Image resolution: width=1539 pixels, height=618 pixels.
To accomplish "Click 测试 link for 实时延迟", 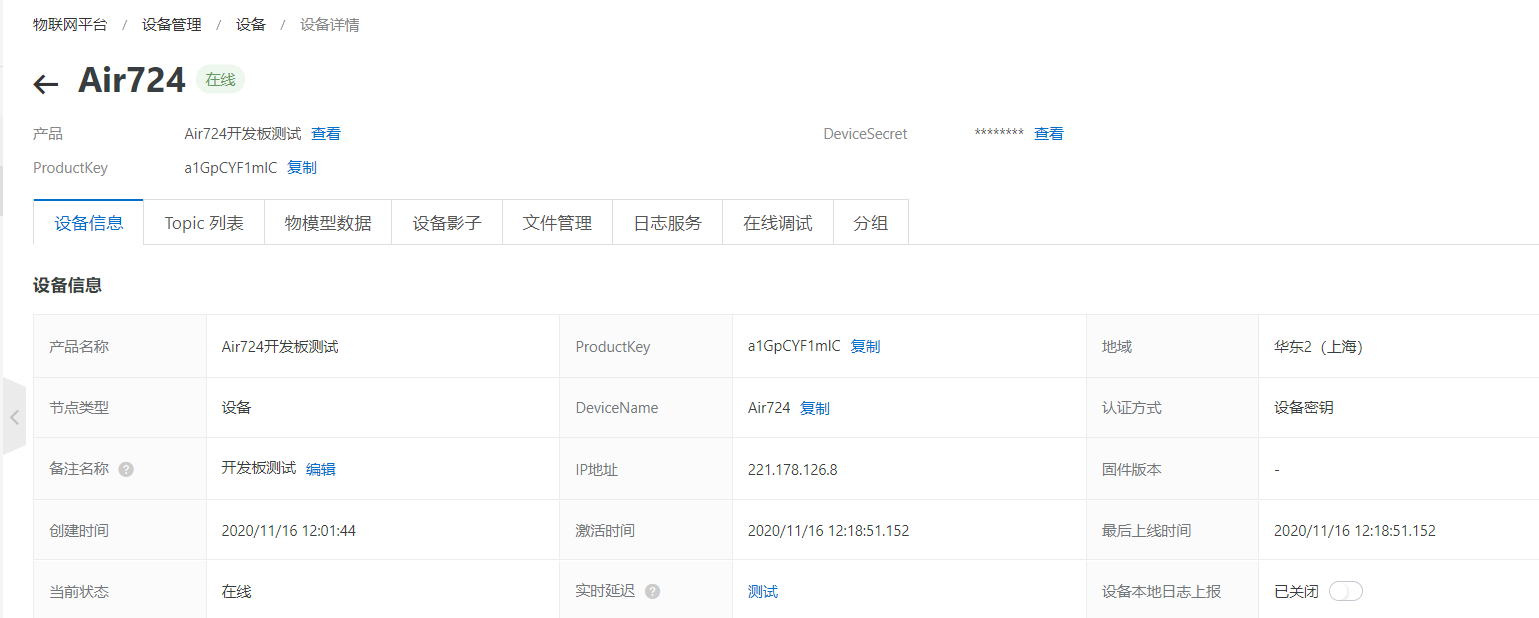I will pyautogui.click(x=763, y=592).
